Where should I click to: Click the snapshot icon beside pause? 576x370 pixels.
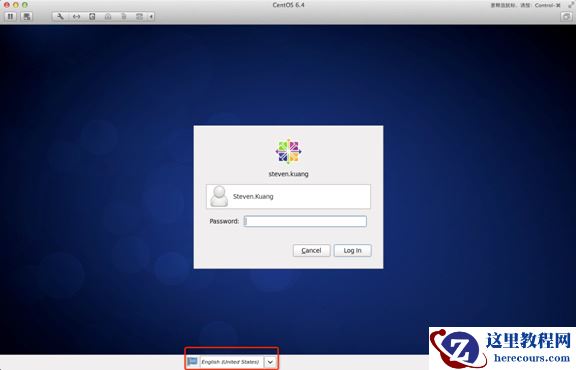[27, 17]
